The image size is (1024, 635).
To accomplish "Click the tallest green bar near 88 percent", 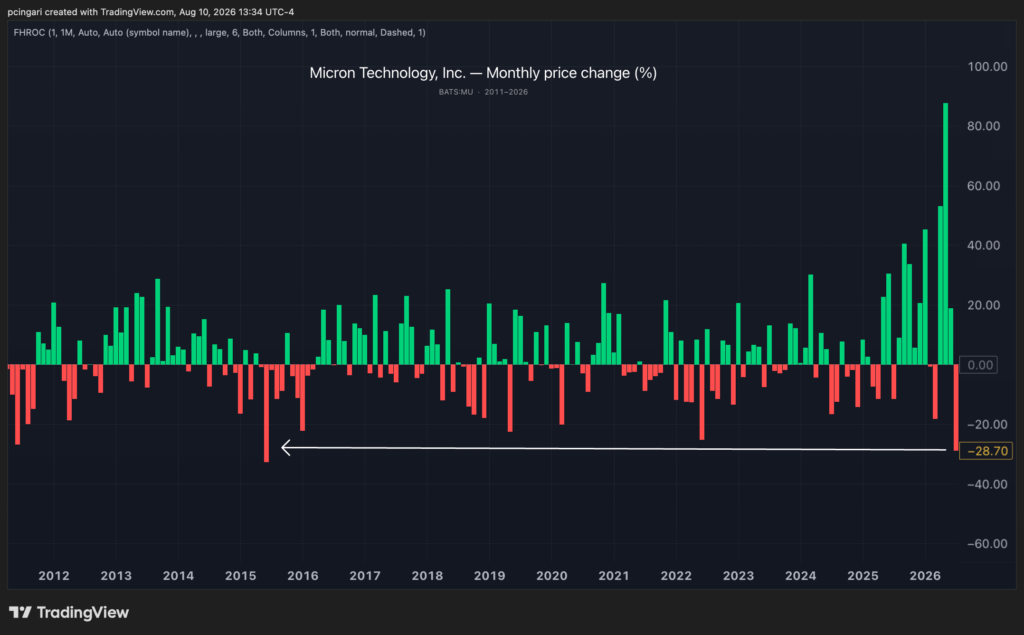I will (x=946, y=233).
